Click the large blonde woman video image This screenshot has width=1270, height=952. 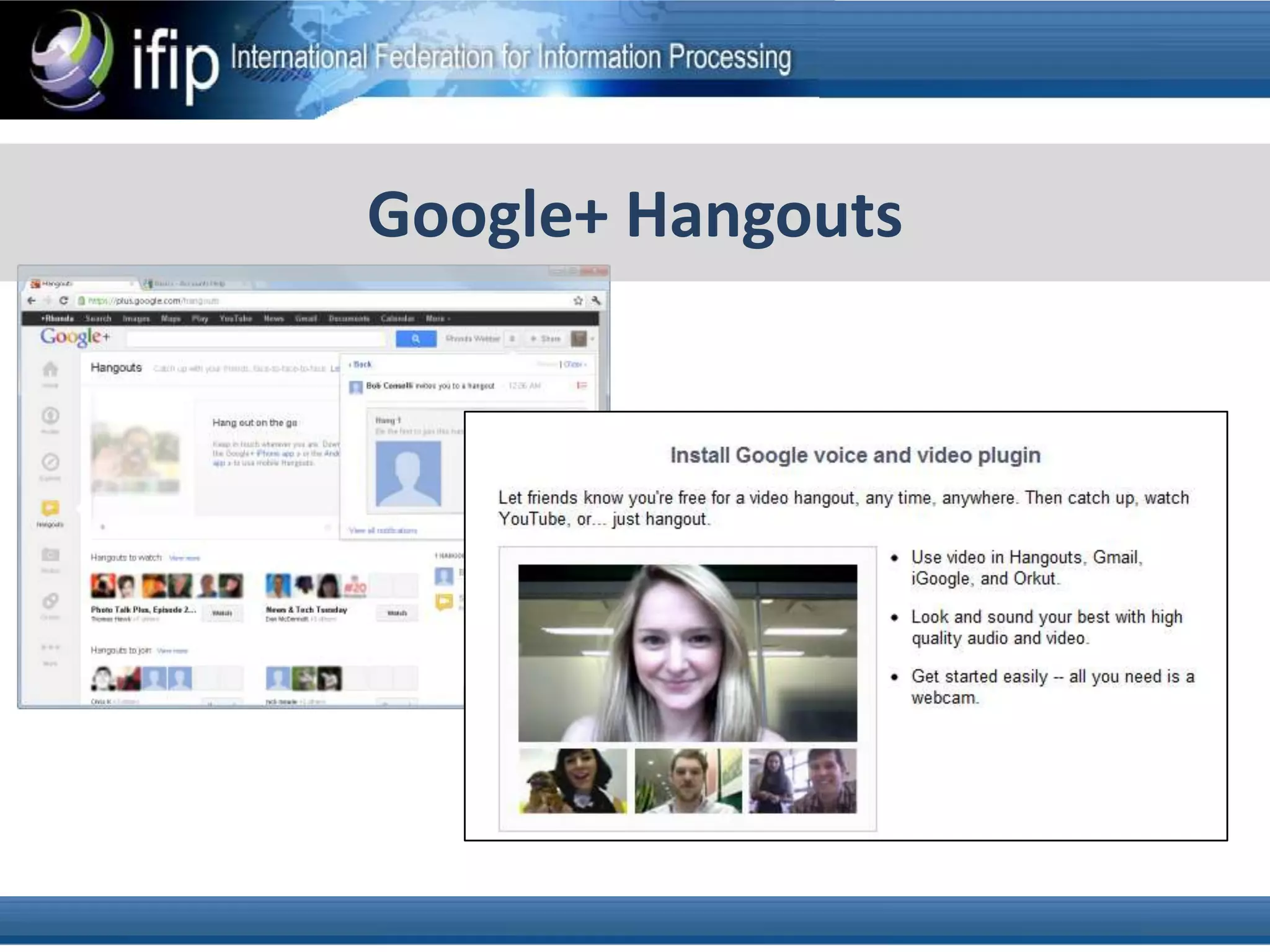pos(688,653)
